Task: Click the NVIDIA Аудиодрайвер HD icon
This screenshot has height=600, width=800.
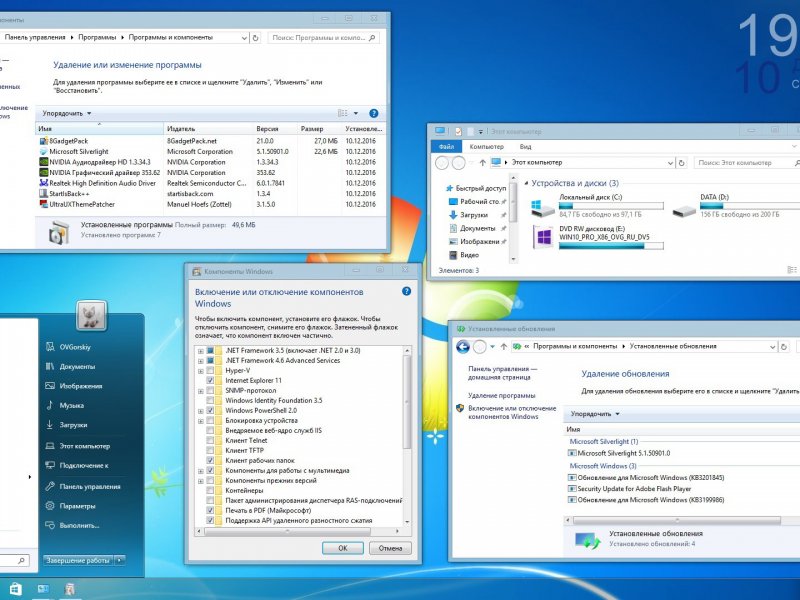Action: [44, 162]
